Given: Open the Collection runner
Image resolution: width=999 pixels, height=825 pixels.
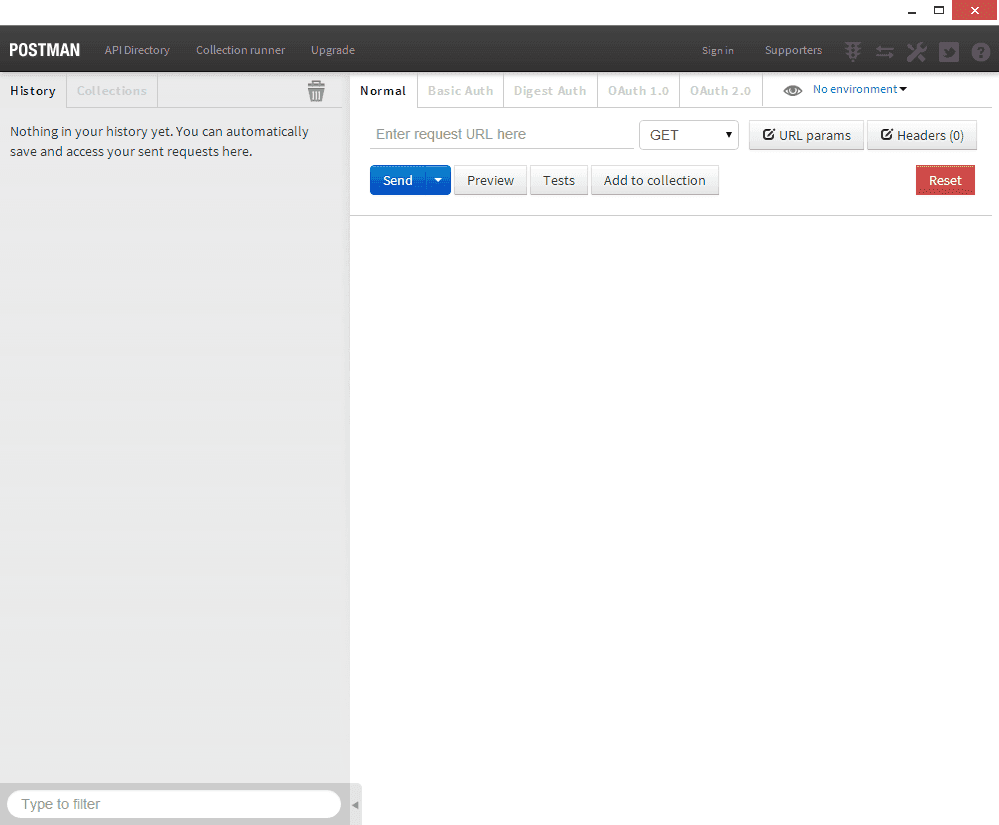Looking at the screenshot, I should coord(240,50).
